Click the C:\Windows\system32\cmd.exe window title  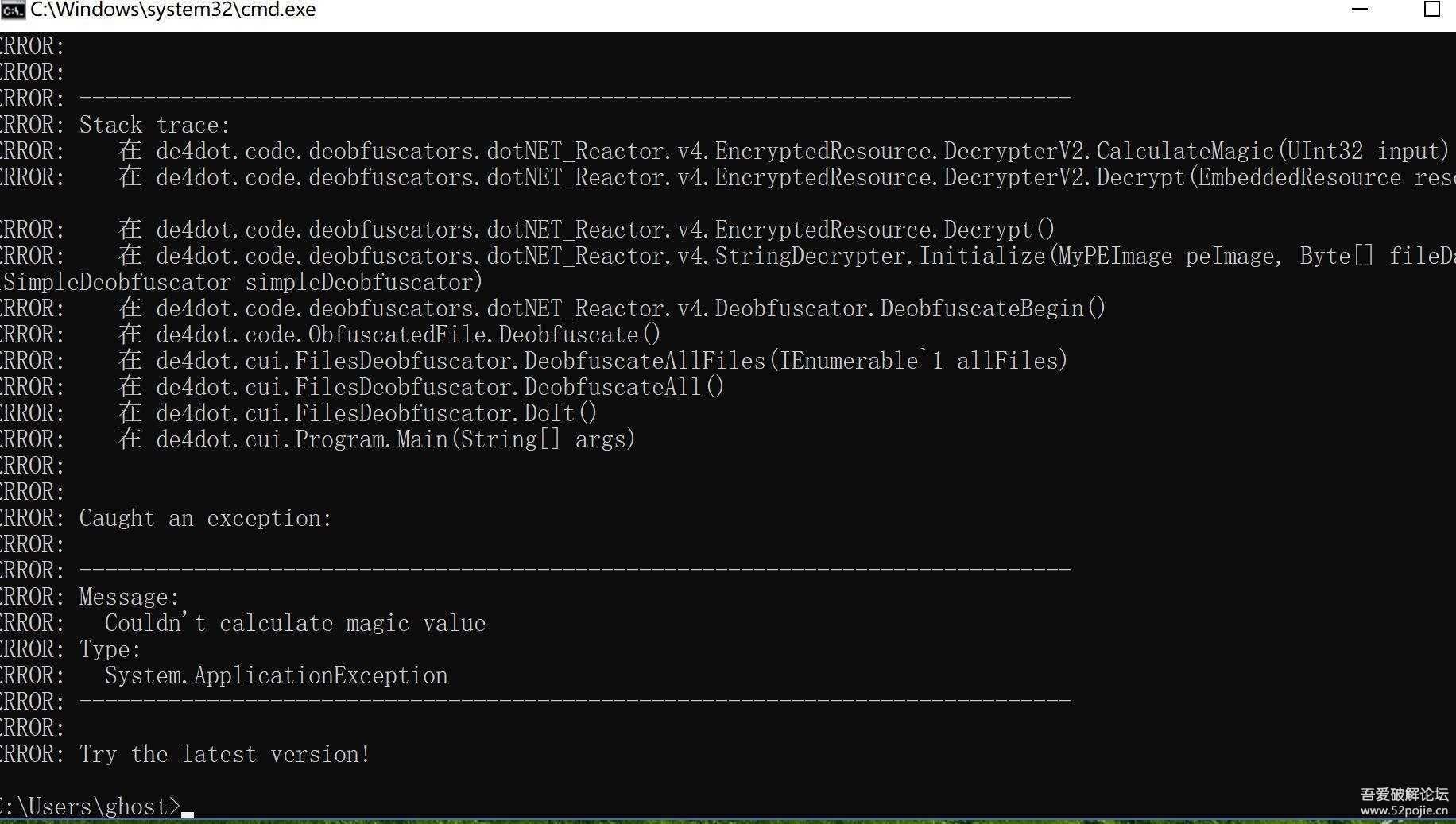pyautogui.click(x=173, y=10)
